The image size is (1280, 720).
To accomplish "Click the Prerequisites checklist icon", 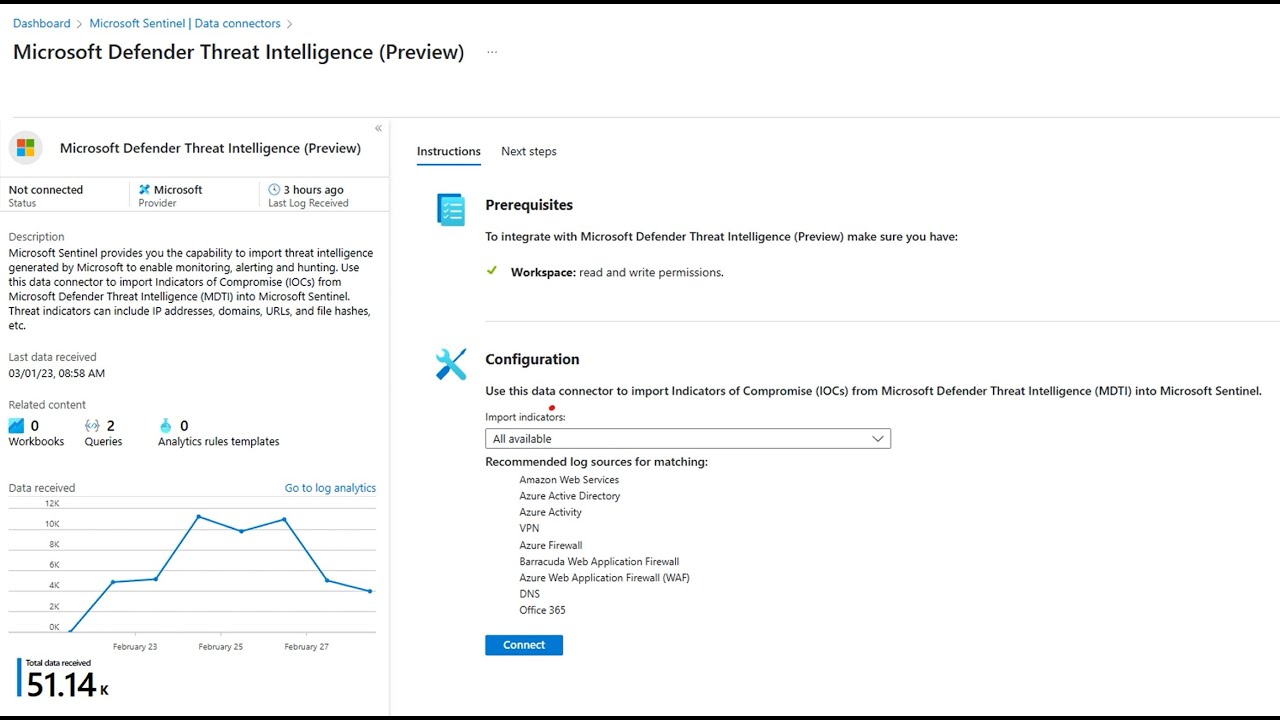I will click(x=451, y=210).
